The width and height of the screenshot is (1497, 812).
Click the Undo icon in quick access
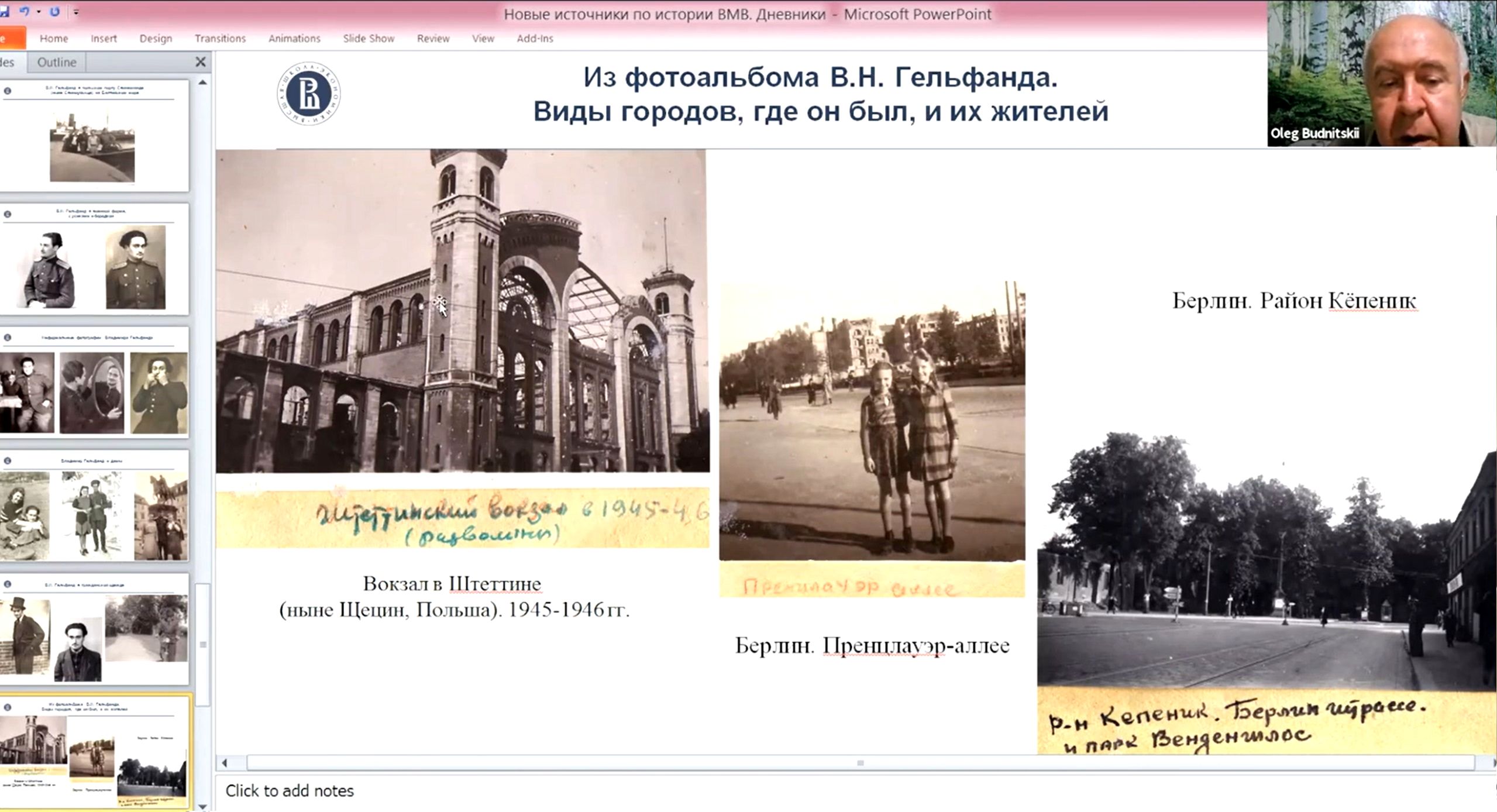click(x=24, y=11)
